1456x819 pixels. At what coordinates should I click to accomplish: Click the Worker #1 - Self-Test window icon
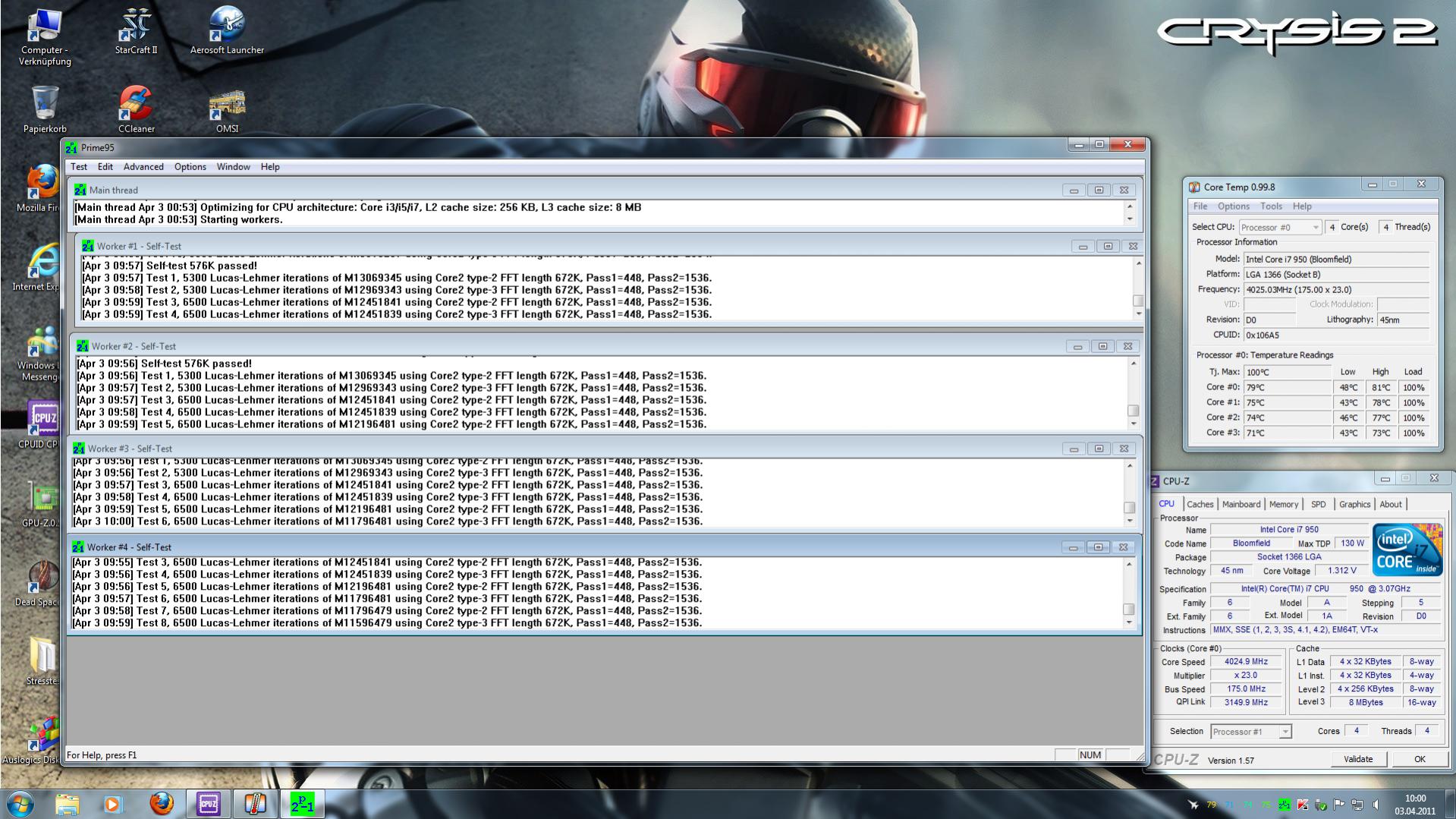click(x=87, y=246)
